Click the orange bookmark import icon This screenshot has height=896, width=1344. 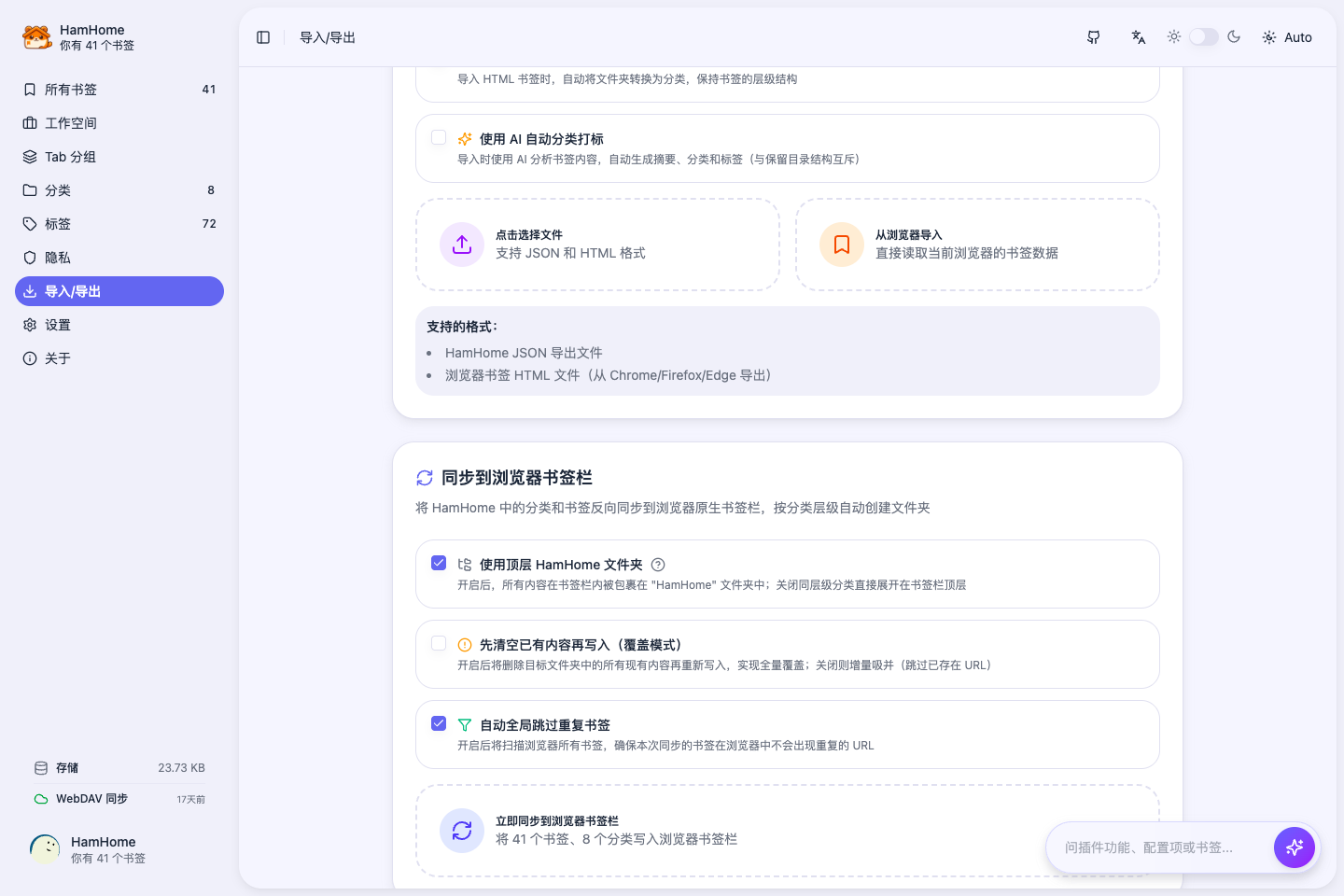[842, 245]
